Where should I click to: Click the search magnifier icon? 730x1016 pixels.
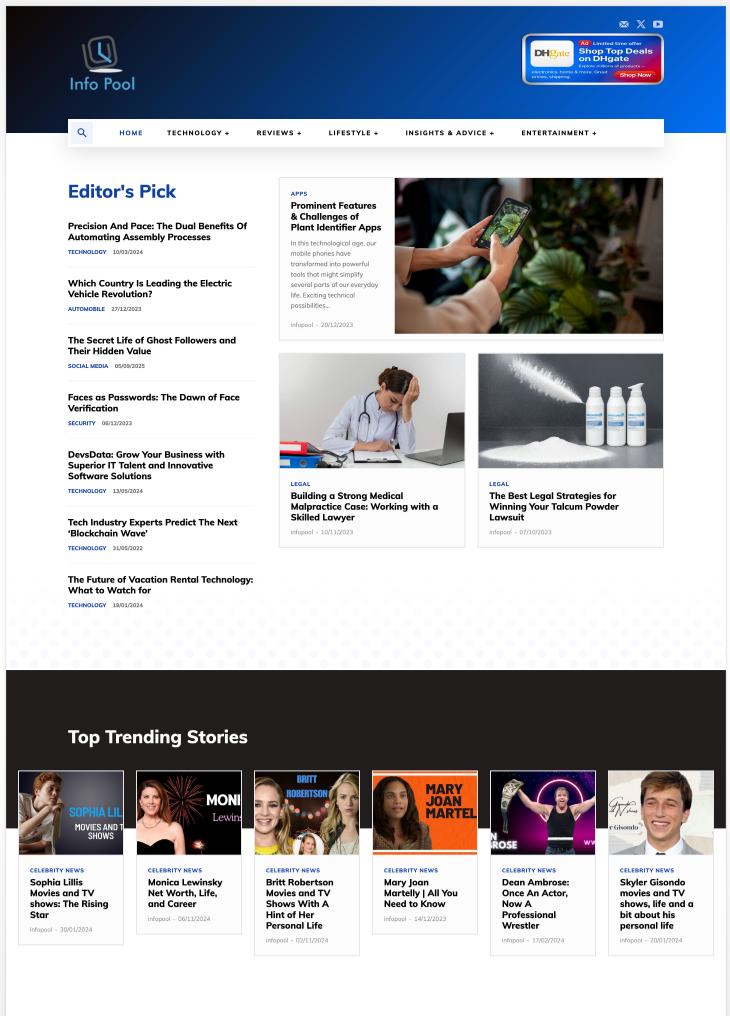pyautogui.click(x=82, y=133)
